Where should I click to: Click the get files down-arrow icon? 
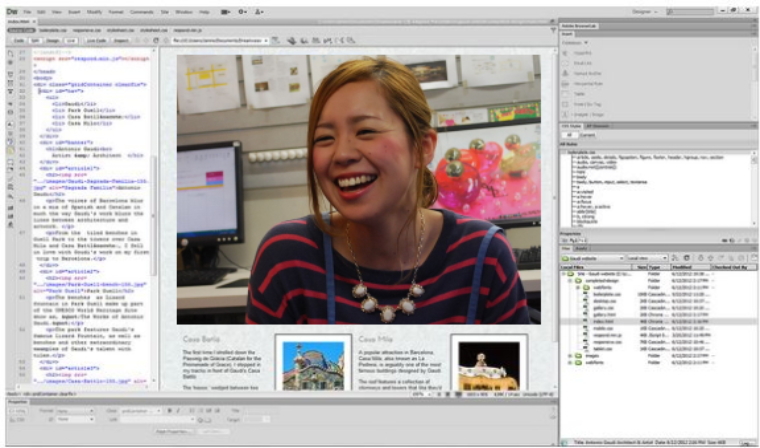(x=700, y=258)
